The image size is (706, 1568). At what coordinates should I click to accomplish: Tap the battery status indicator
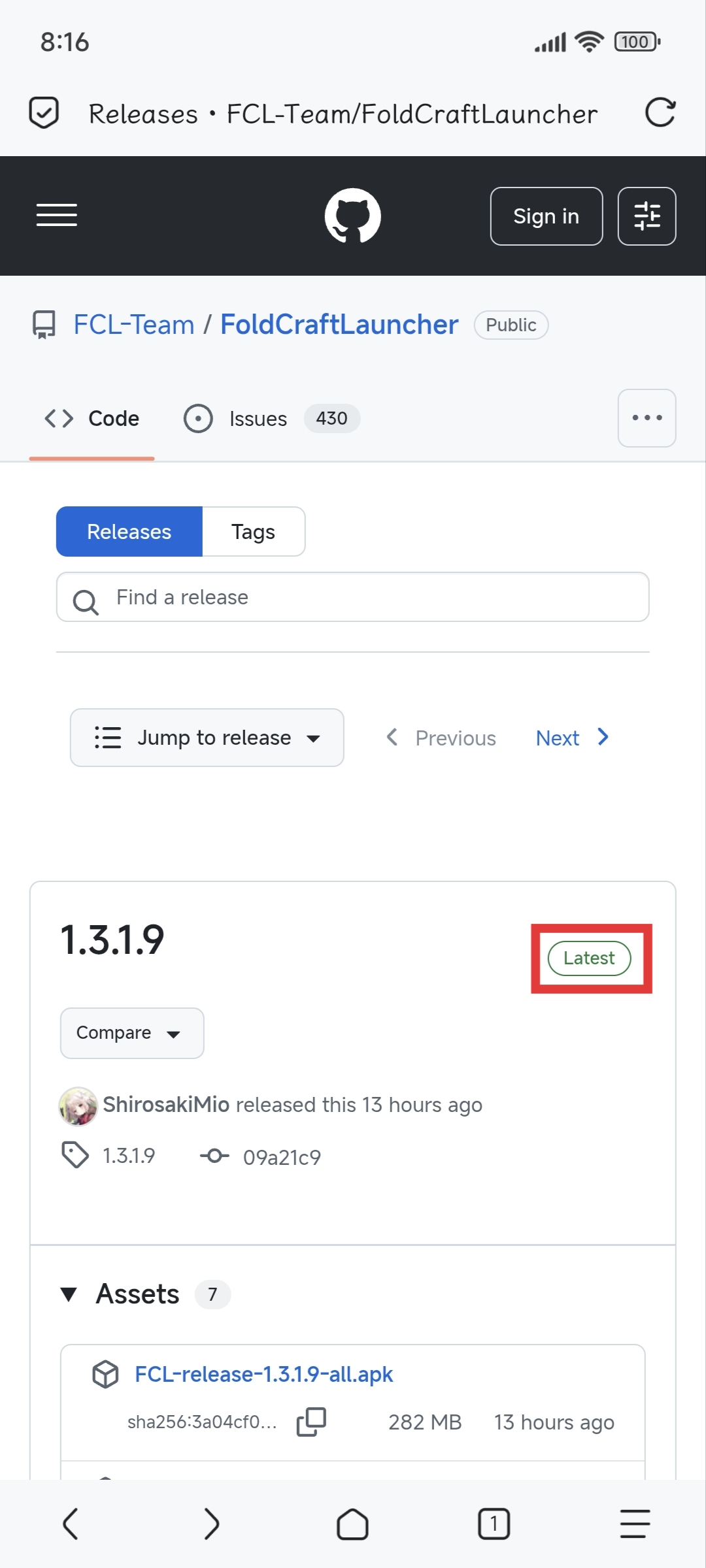tap(637, 42)
